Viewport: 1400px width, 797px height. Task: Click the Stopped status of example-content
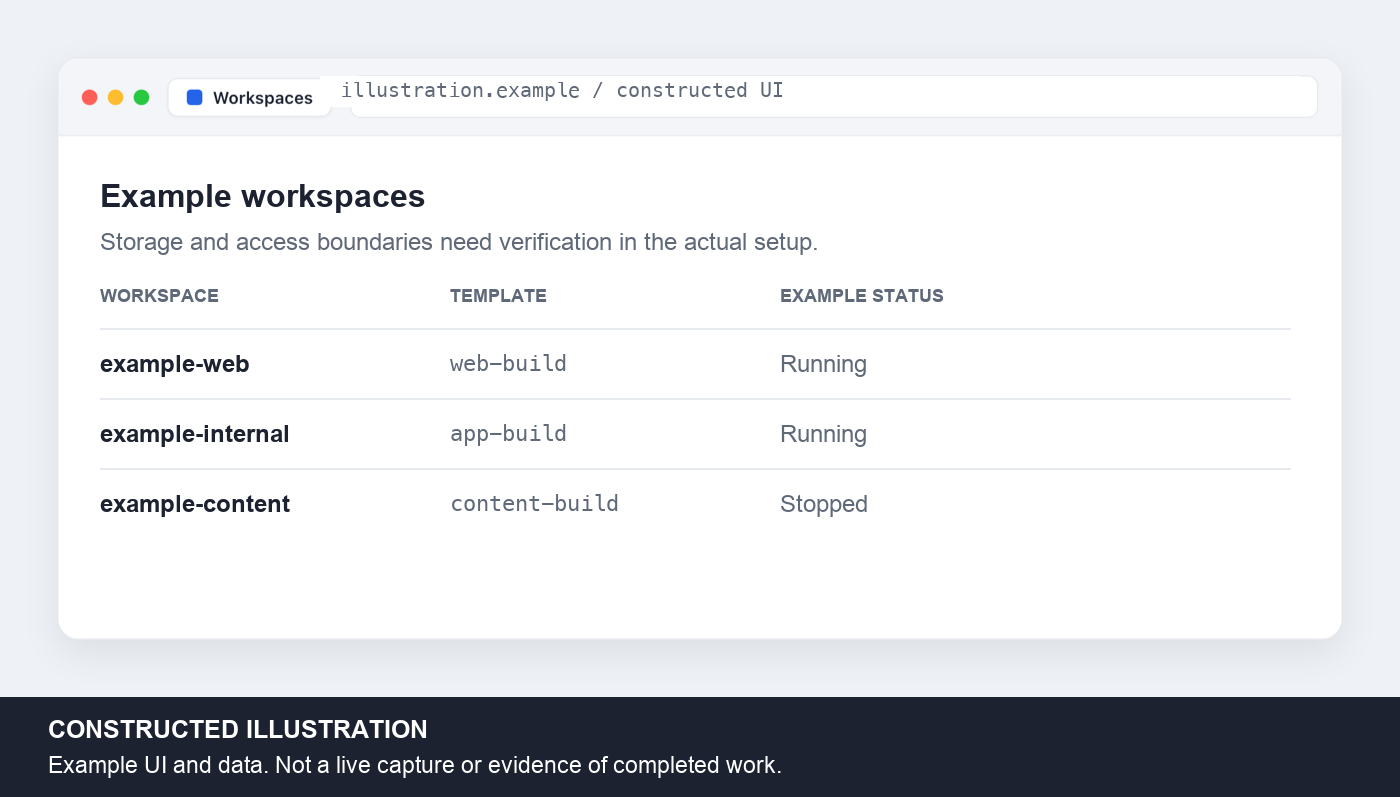pyautogui.click(x=824, y=504)
